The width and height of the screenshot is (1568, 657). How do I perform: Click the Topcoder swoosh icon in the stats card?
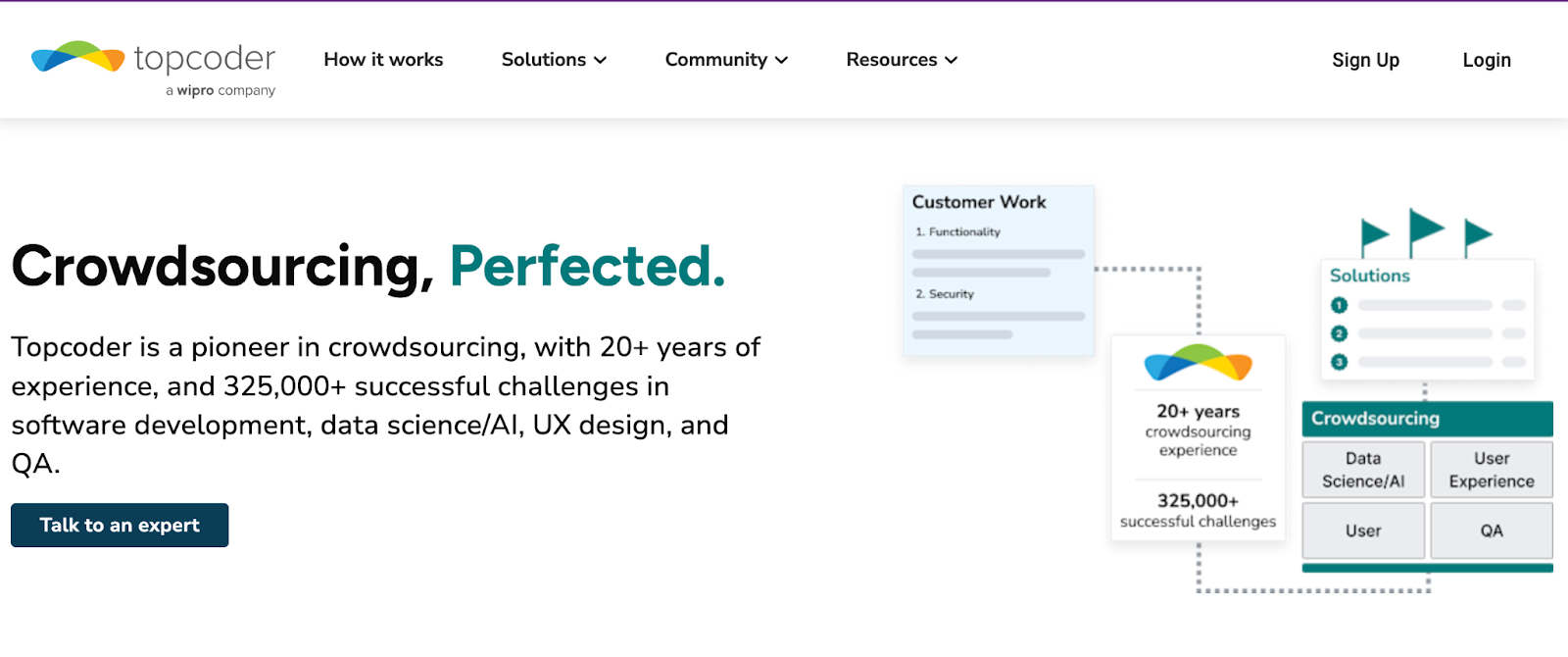coord(1198,363)
